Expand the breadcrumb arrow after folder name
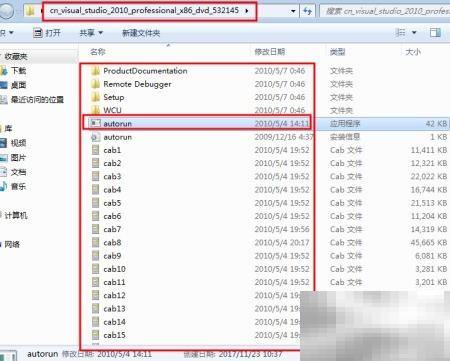This screenshot has width=450, height=361. (247, 11)
